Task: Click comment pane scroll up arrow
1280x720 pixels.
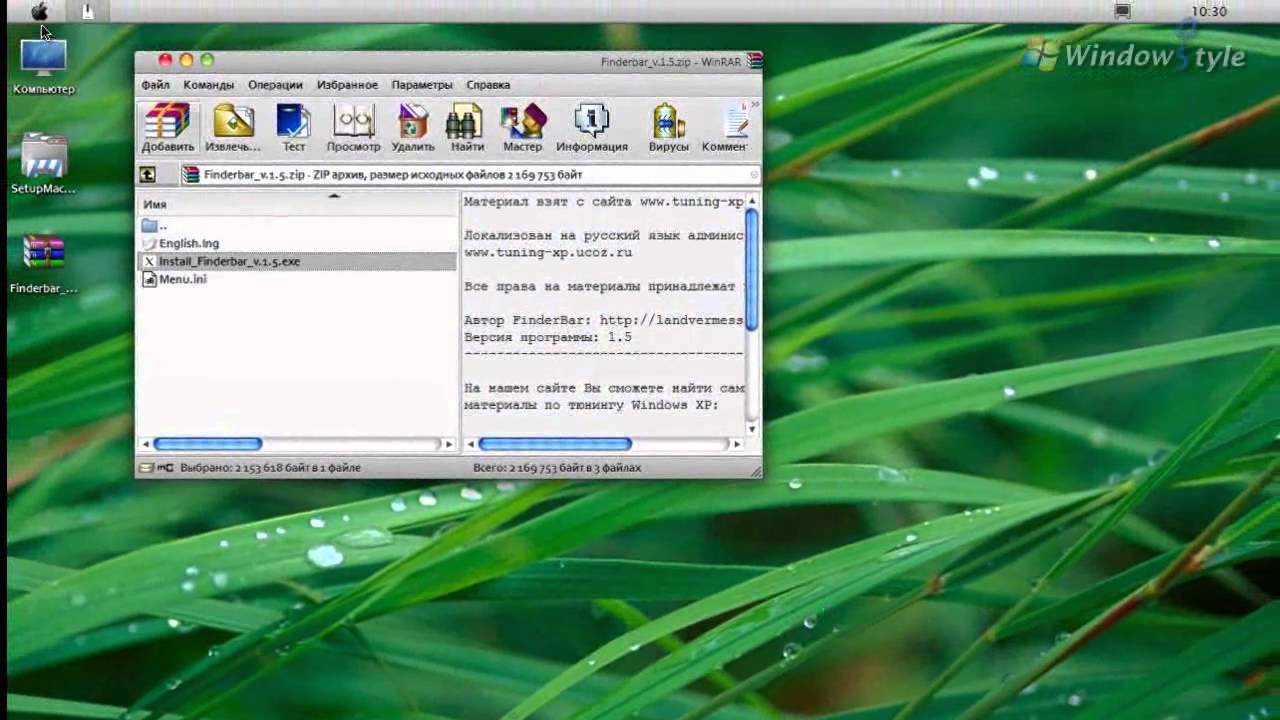Action: pos(752,201)
